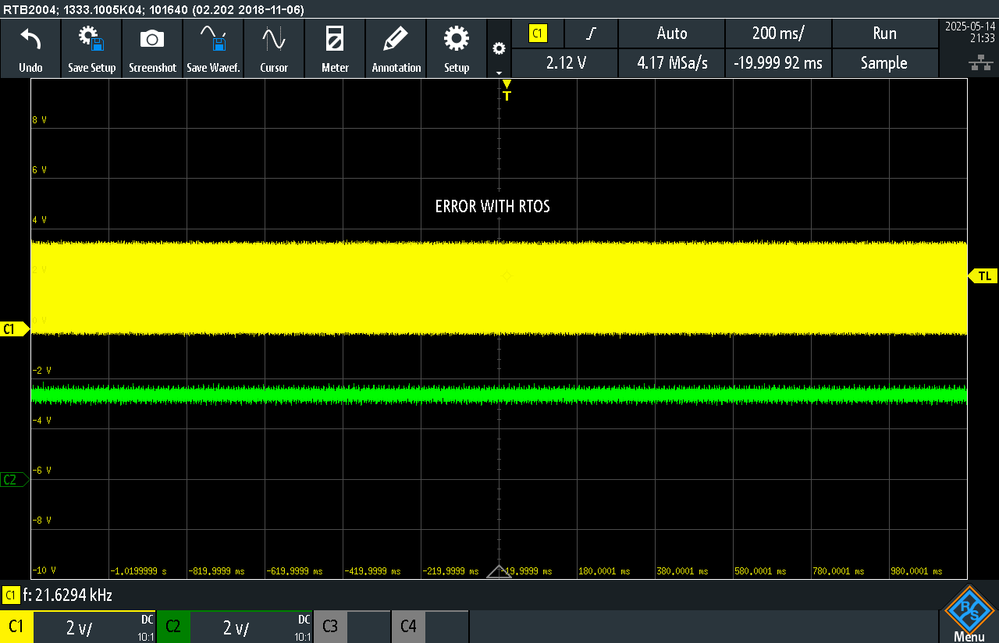Click Save Waveform icon

pos(213,49)
